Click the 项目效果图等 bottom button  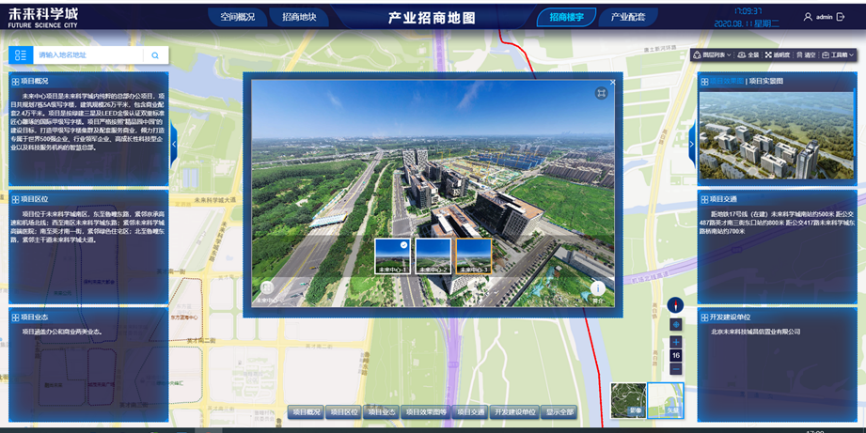(426, 412)
